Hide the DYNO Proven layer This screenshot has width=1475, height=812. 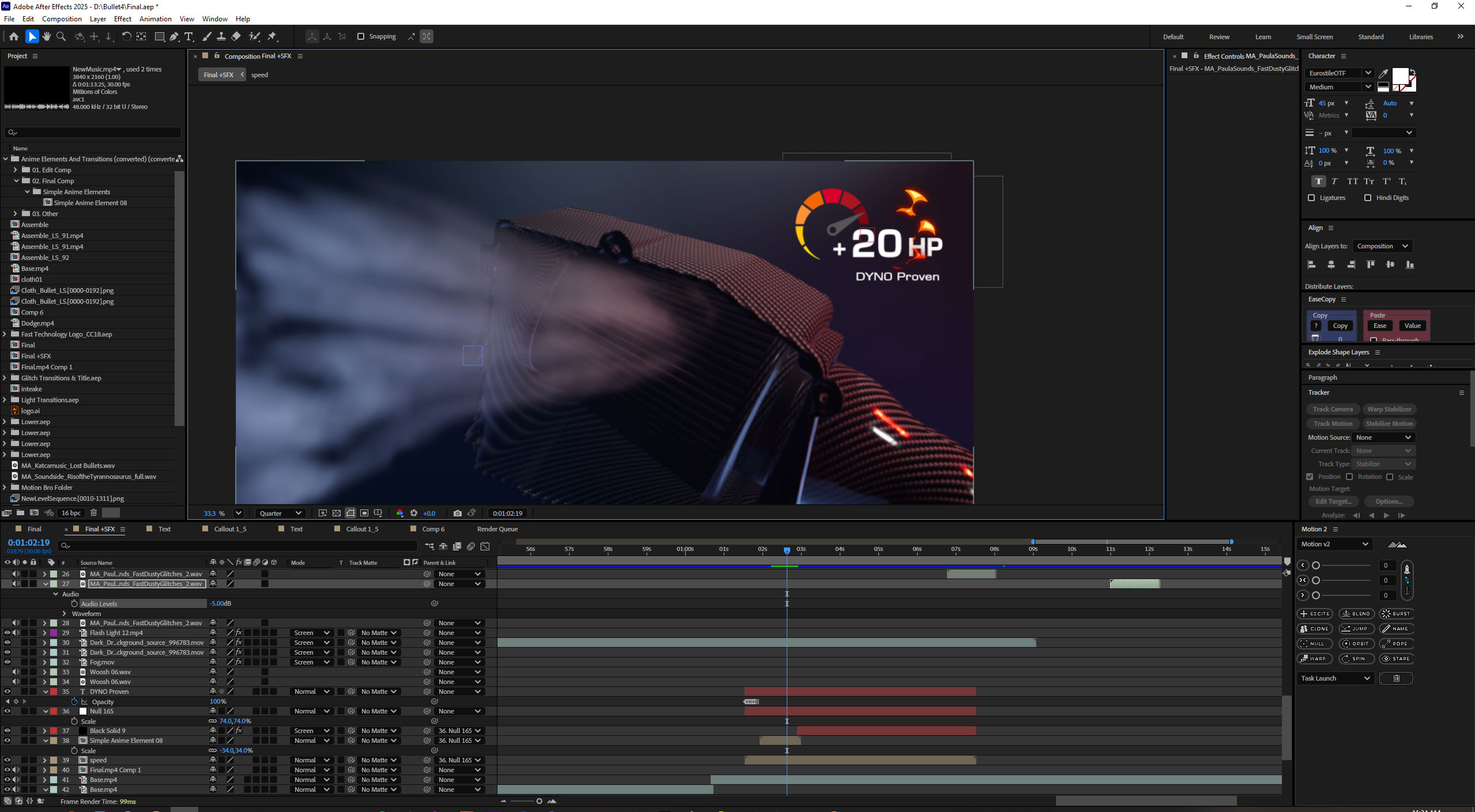coord(7,692)
